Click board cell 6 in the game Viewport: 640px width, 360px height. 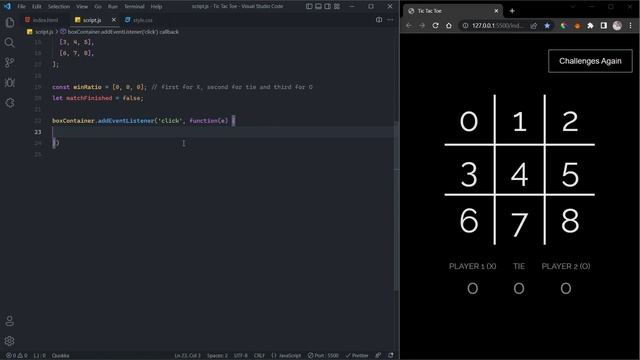[469, 221]
